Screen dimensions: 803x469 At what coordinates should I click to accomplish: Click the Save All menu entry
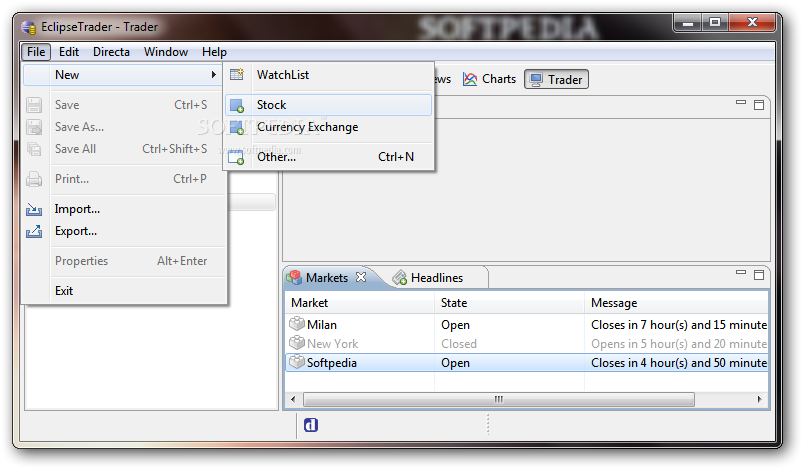[x=124, y=149]
